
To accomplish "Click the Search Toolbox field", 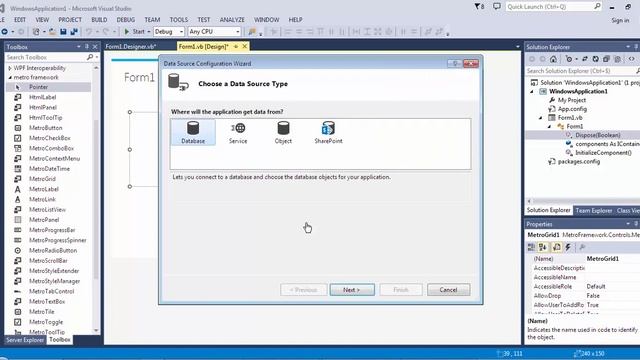I will tap(49, 57).
